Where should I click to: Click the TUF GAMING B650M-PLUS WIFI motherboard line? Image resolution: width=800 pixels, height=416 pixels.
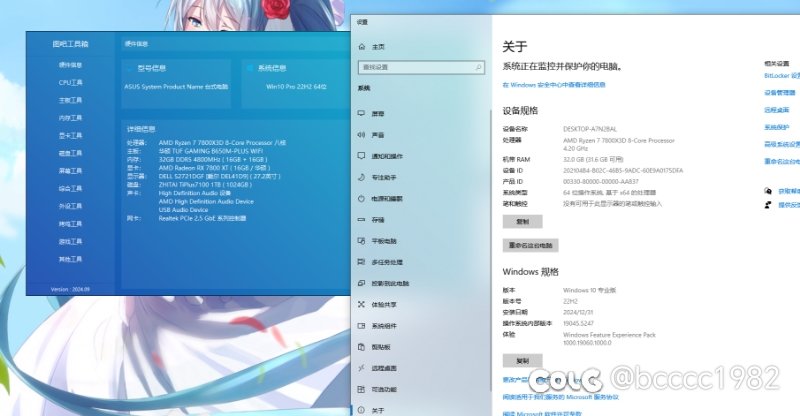click(211, 151)
